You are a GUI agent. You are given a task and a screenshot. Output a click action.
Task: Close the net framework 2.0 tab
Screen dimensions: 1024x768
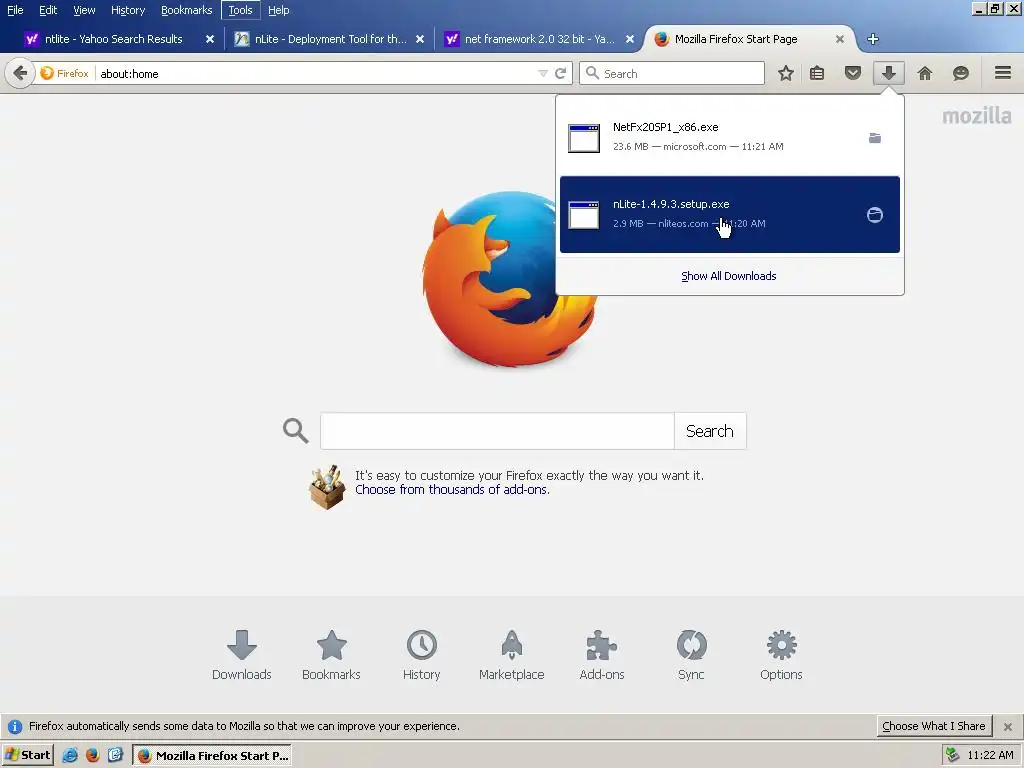tap(630, 39)
